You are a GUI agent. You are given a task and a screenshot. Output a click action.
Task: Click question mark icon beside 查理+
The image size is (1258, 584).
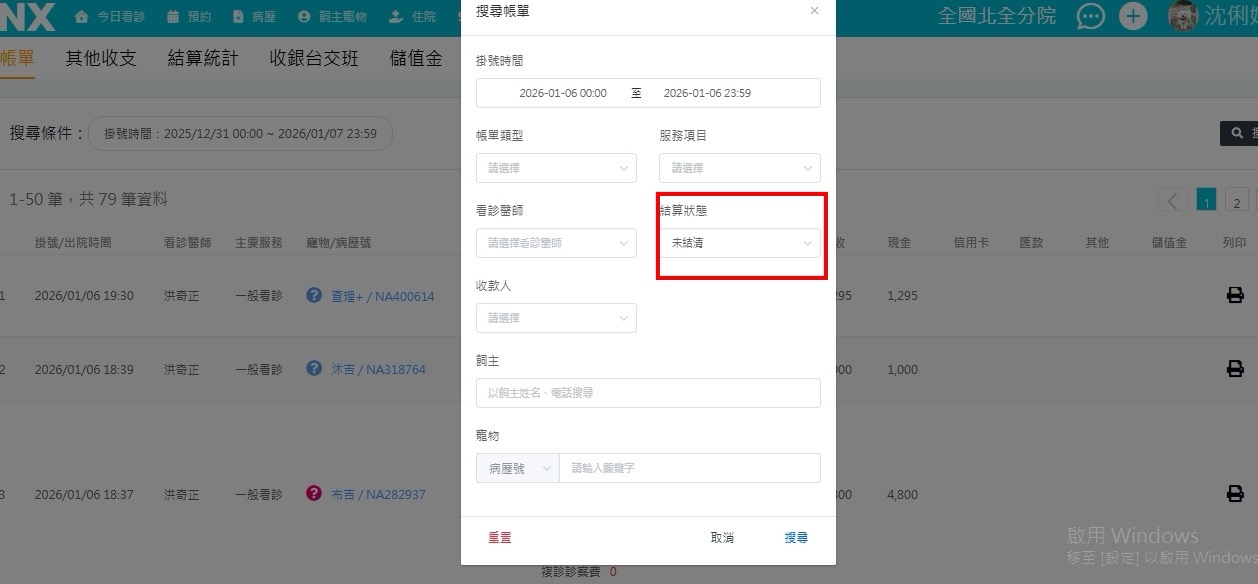(x=314, y=295)
